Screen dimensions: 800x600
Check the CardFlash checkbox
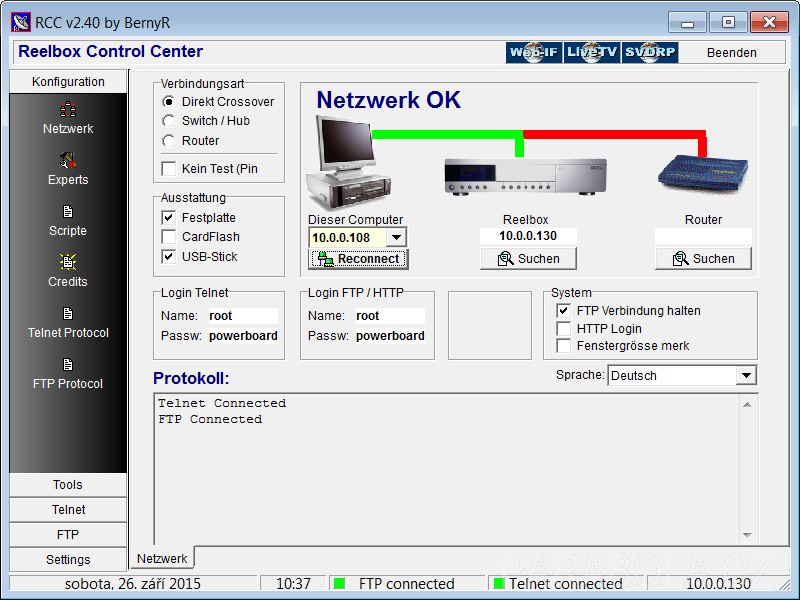[168, 237]
